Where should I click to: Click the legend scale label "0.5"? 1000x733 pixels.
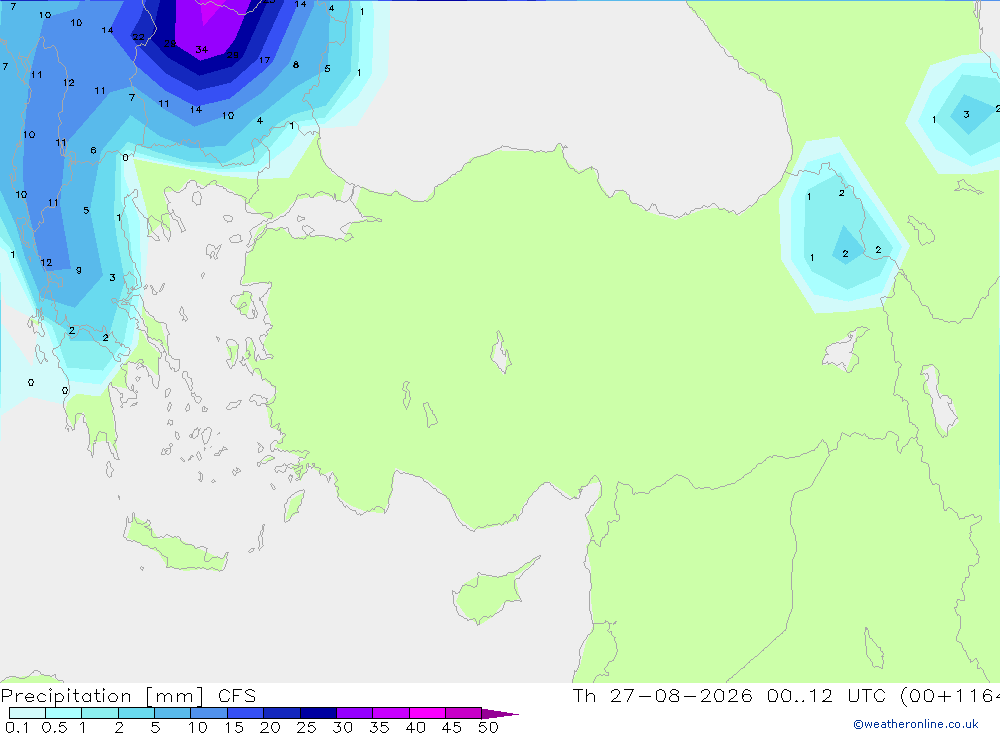point(54,727)
